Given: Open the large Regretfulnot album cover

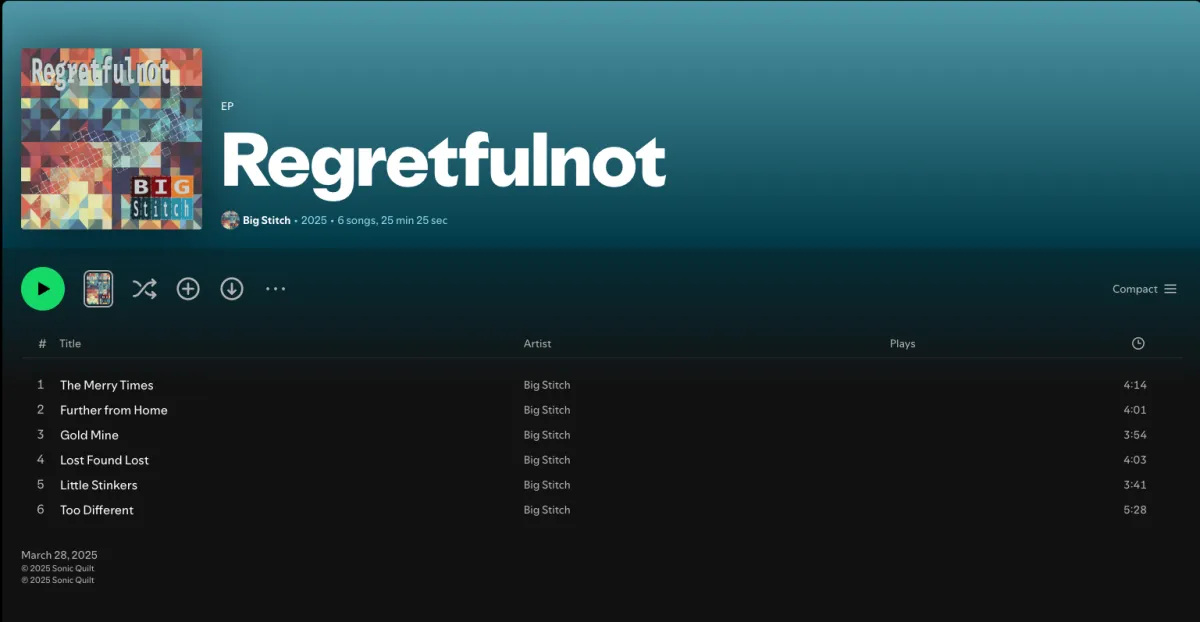Looking at the screenshot, I should pos(112,139).
